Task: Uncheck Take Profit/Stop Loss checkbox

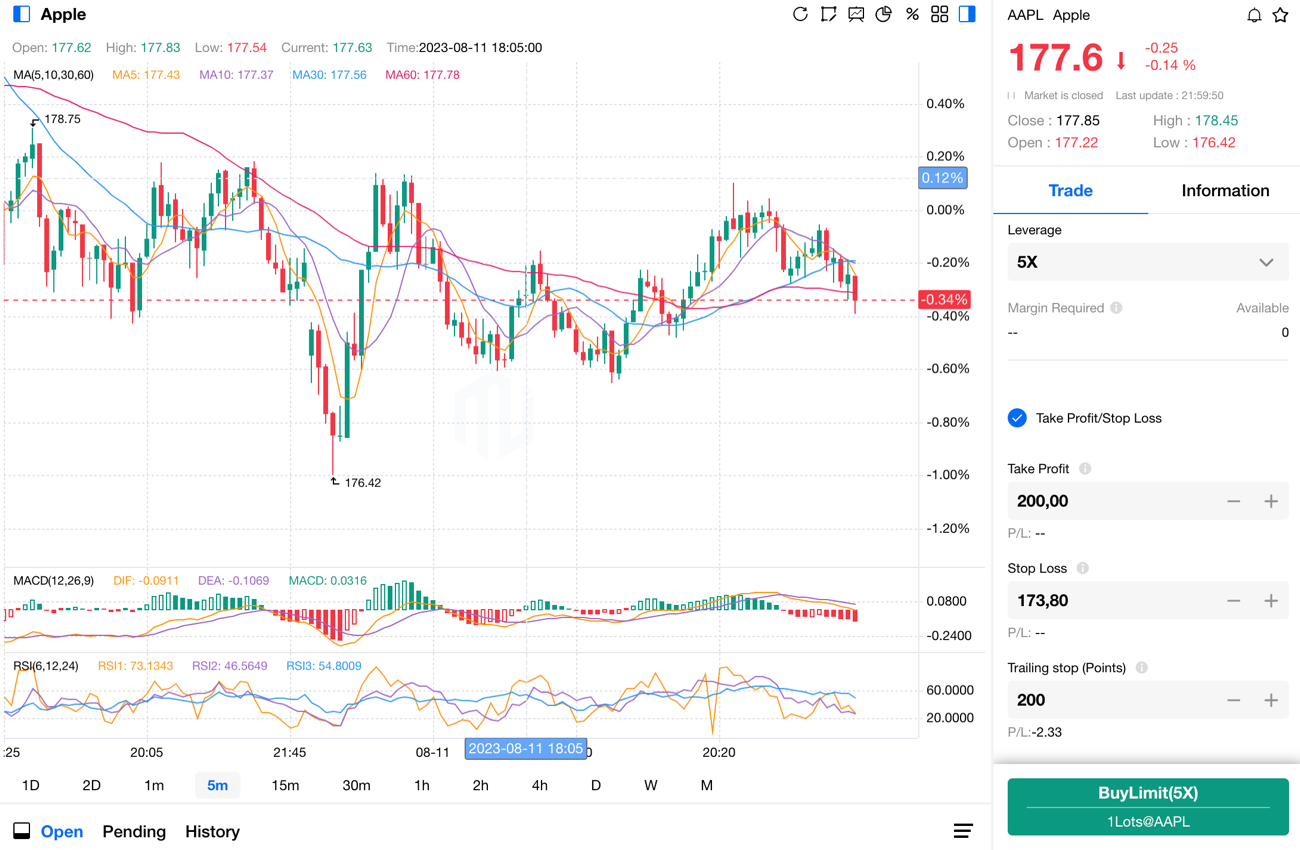Action: [1017, 418]
